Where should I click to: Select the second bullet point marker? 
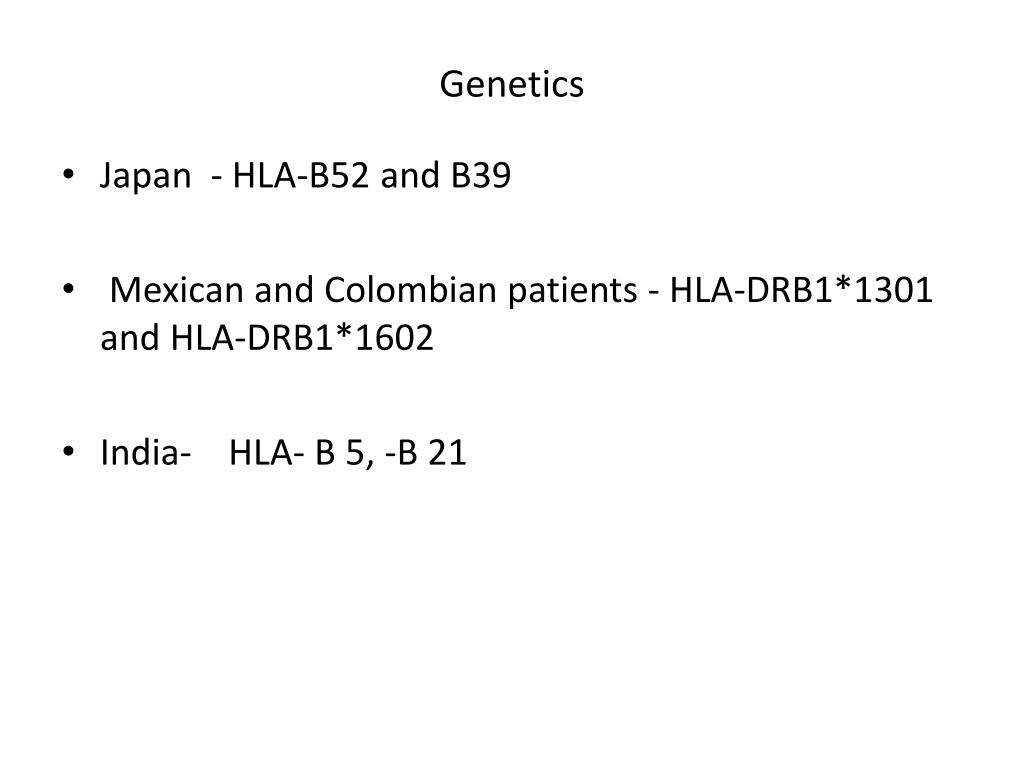click(x=68, y=289)
